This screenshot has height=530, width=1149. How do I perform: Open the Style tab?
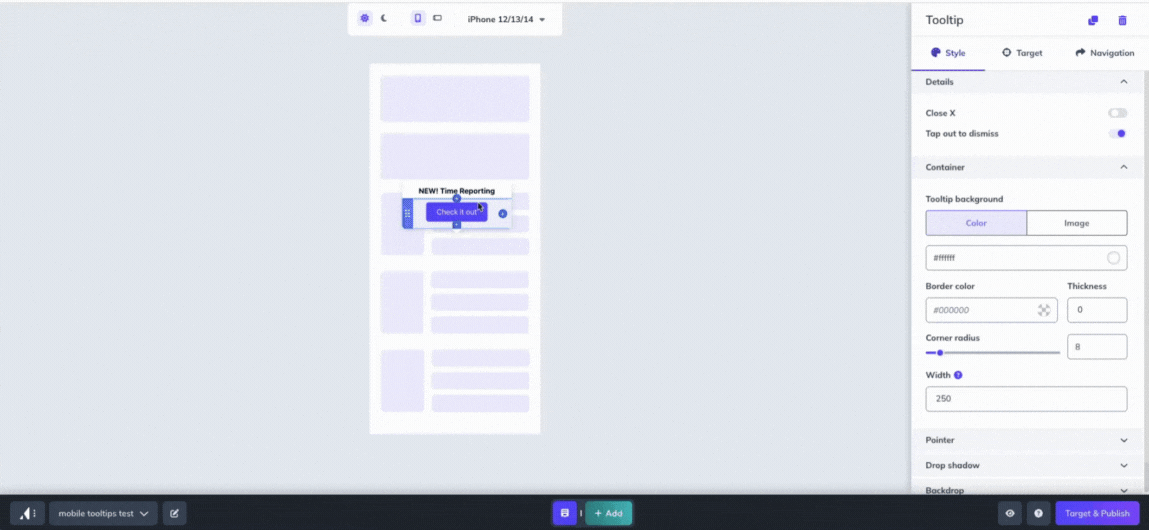[x=948, y=53]
